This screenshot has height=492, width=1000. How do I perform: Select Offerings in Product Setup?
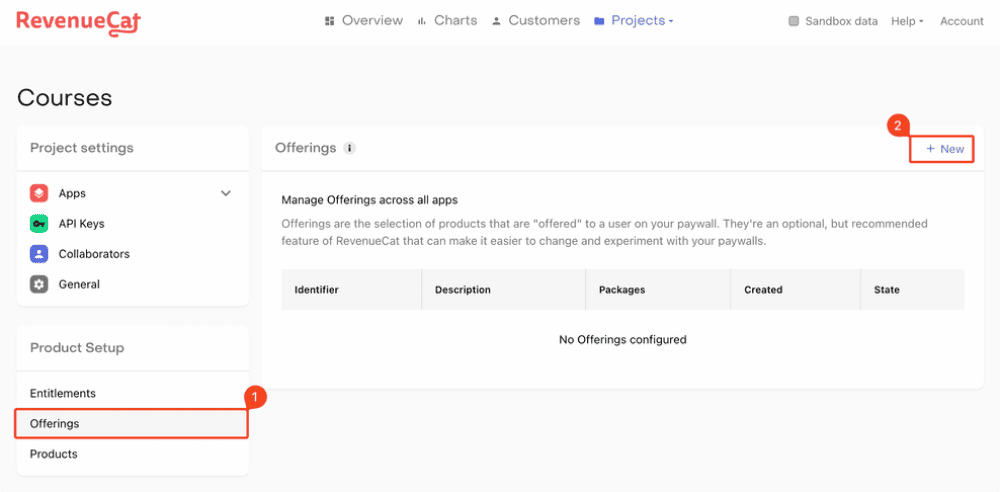(55, 424)
